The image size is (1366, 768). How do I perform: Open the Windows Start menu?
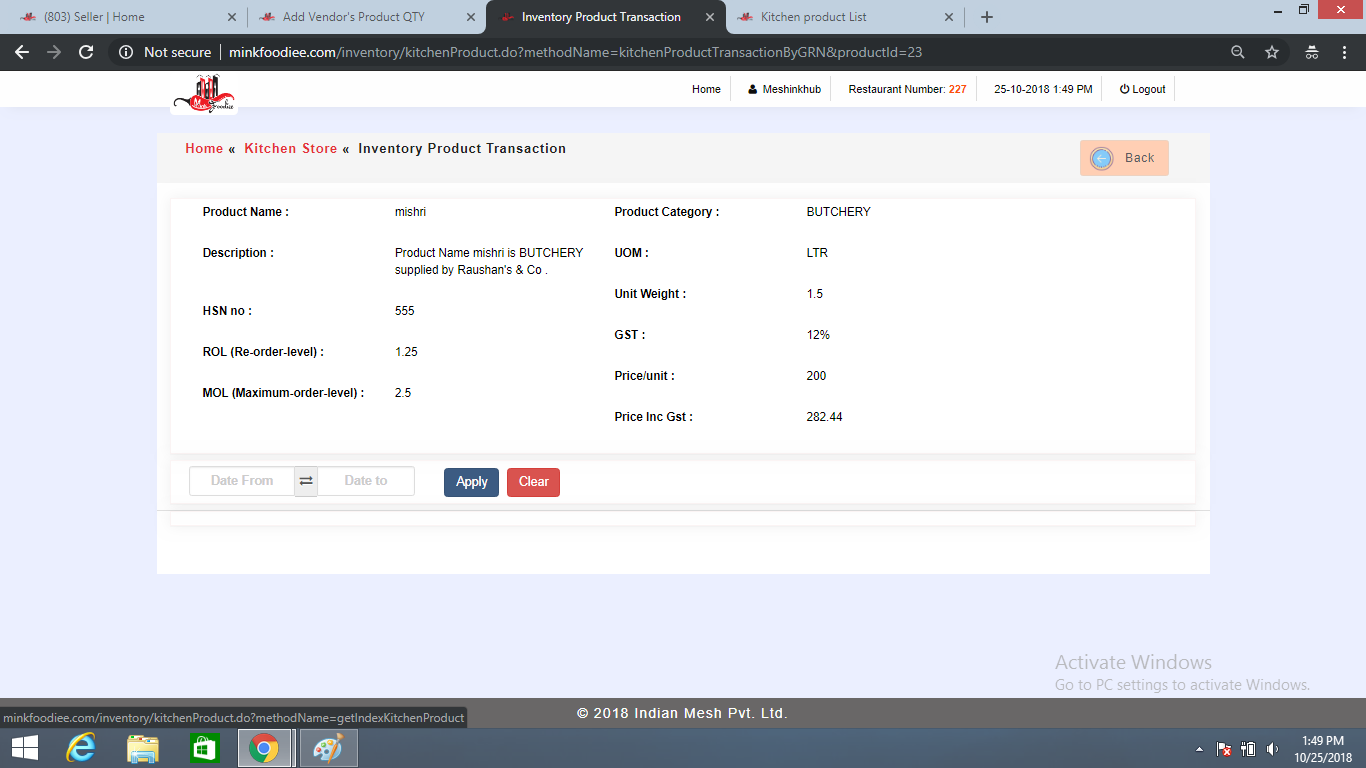point(25,748)
